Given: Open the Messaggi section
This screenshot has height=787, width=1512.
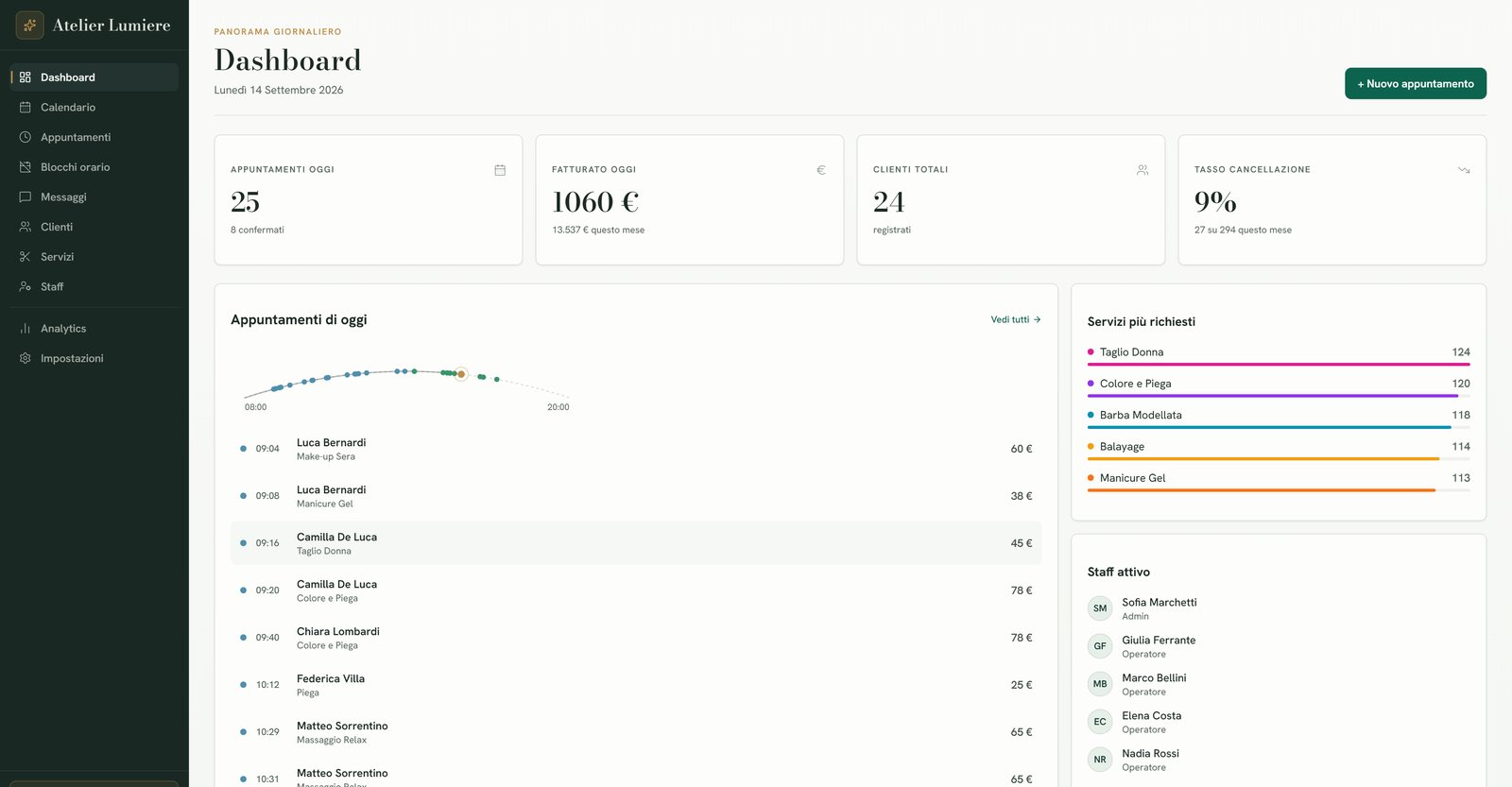Looking at the screenshot, I should [x=94, y=197].
